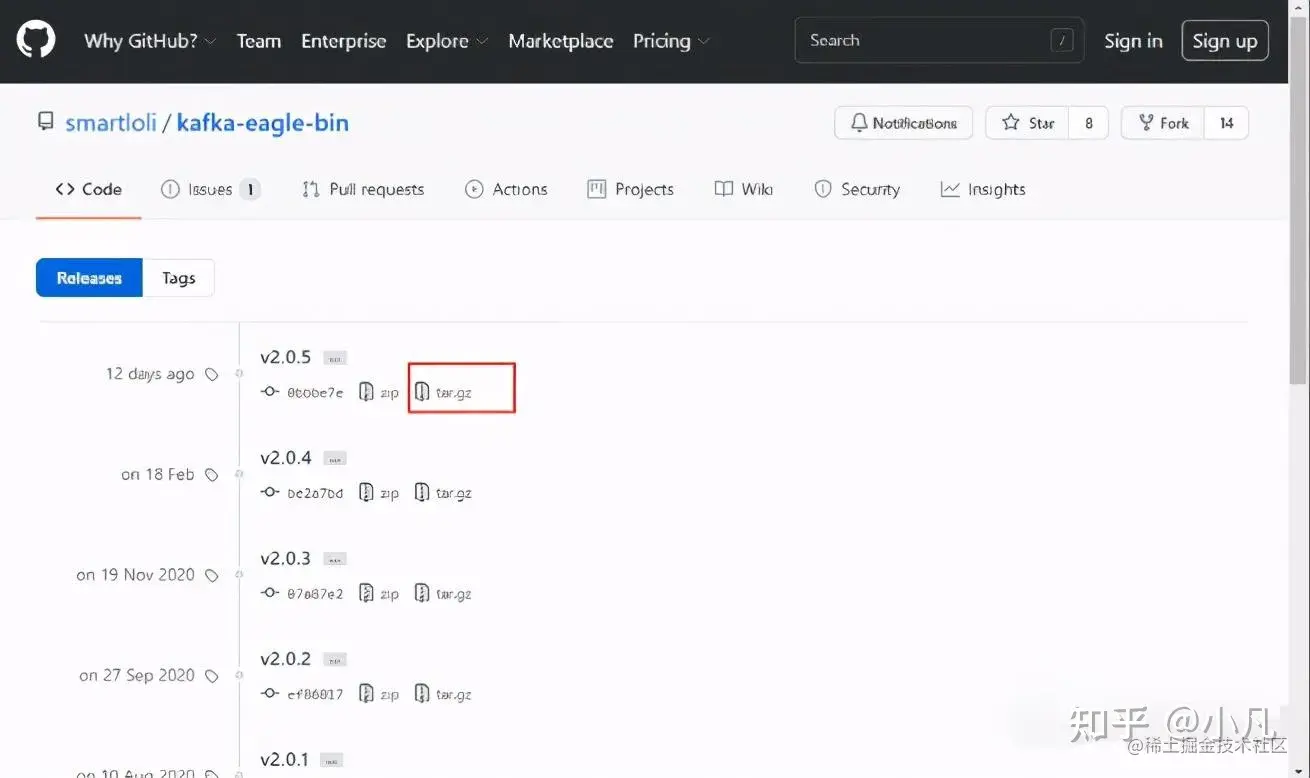Open the Projects tab
1310x778 pixels.
point(630,189)
